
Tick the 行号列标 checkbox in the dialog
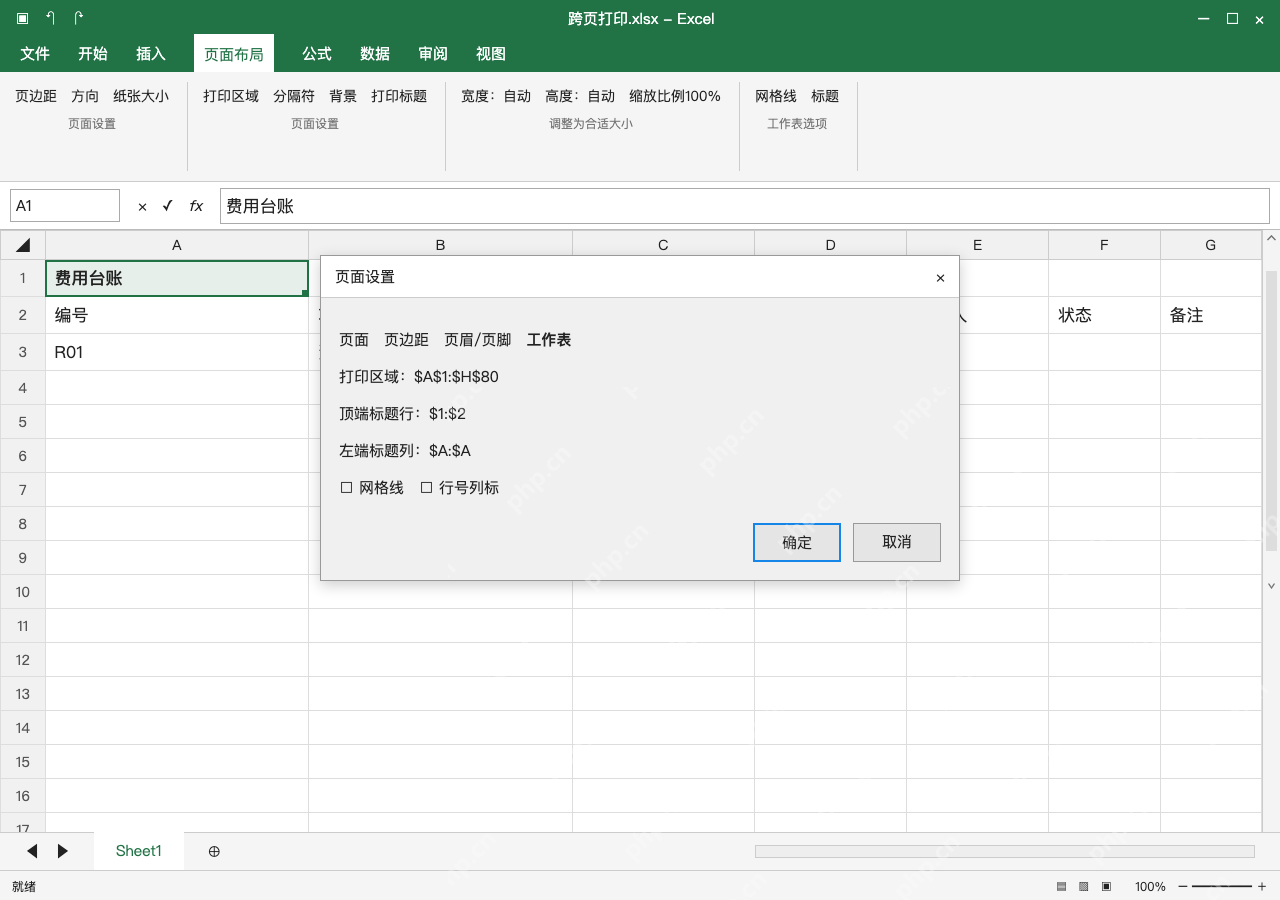click(426, 488)
